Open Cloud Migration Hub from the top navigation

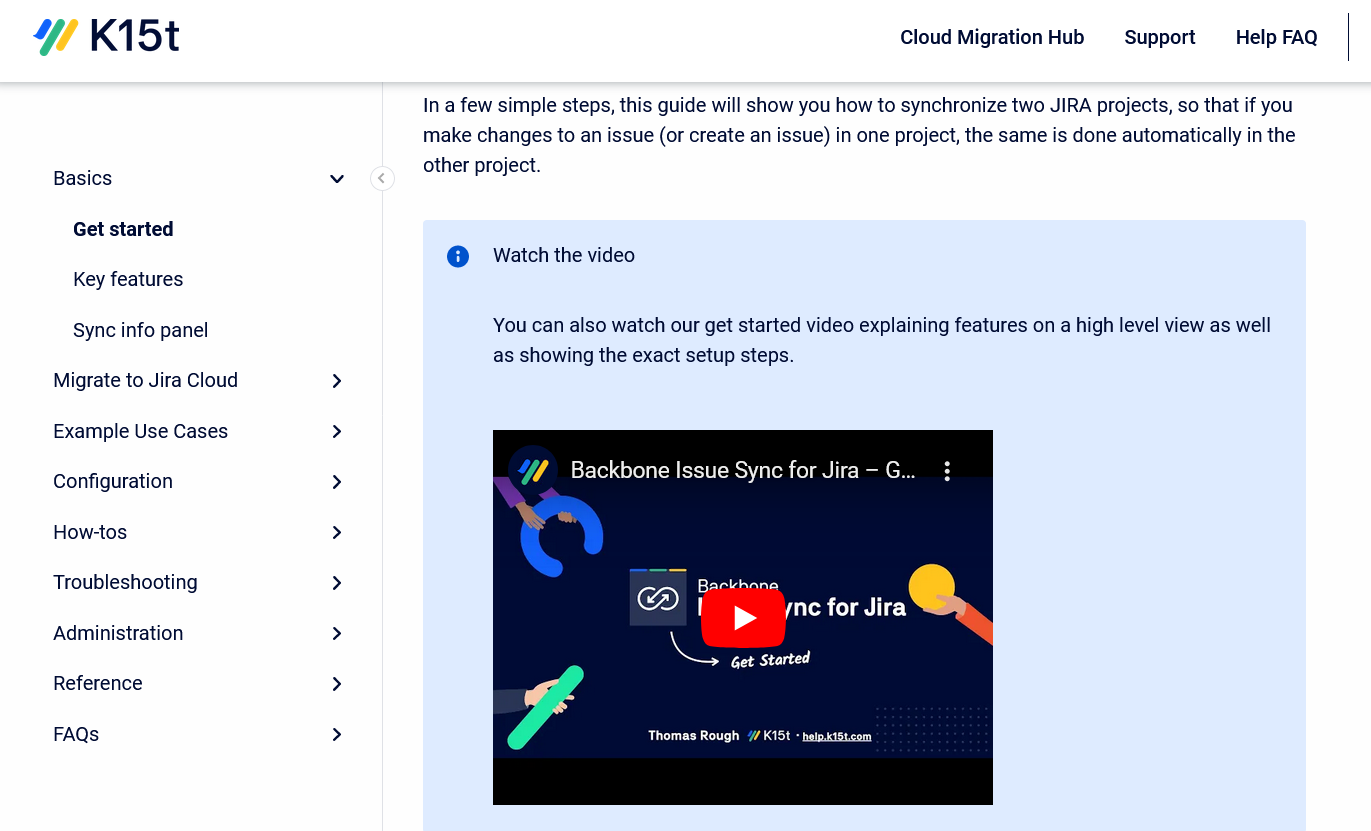coord(991,37)
